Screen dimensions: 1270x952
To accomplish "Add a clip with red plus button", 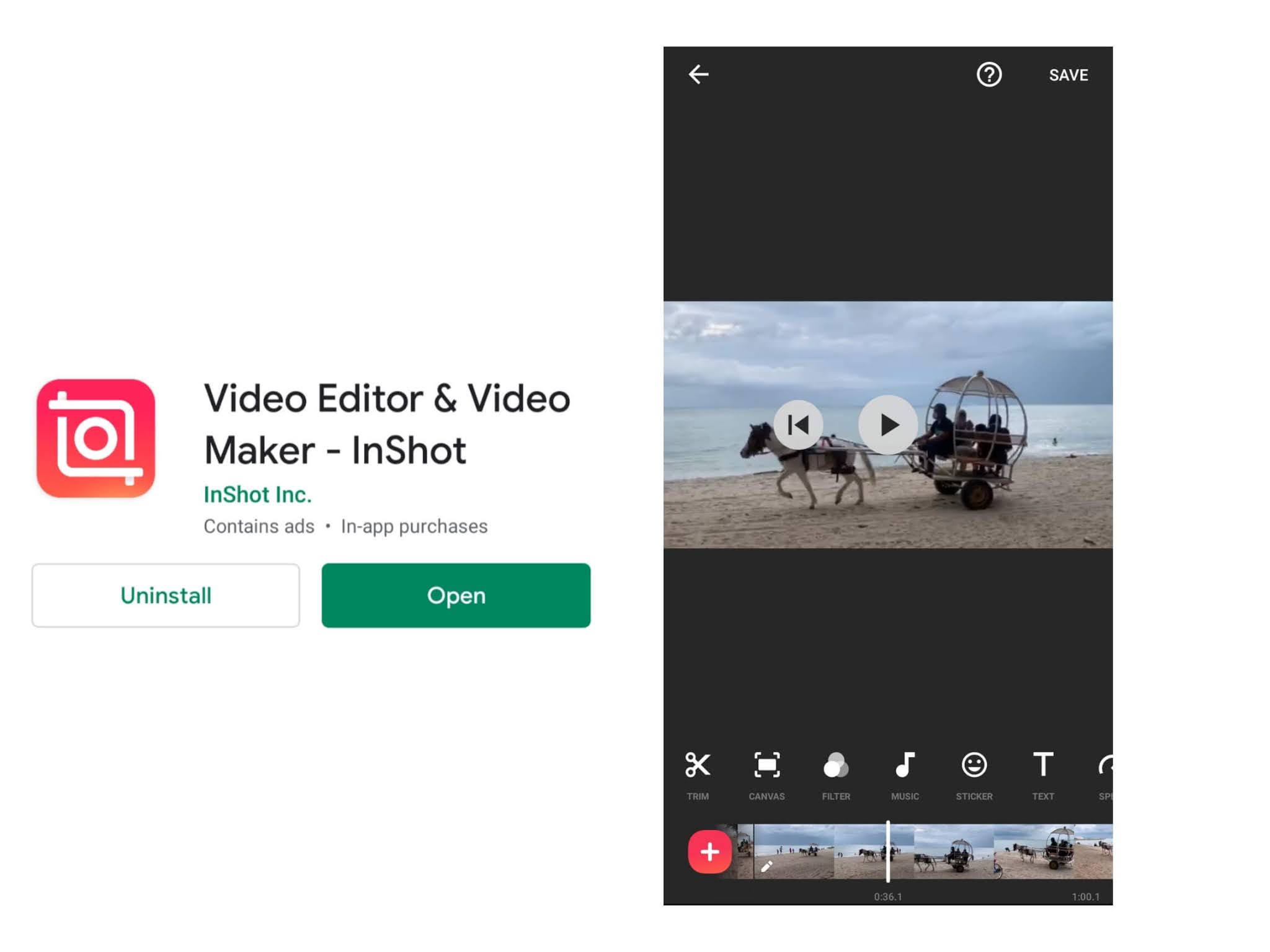I will tap(709, 852).
